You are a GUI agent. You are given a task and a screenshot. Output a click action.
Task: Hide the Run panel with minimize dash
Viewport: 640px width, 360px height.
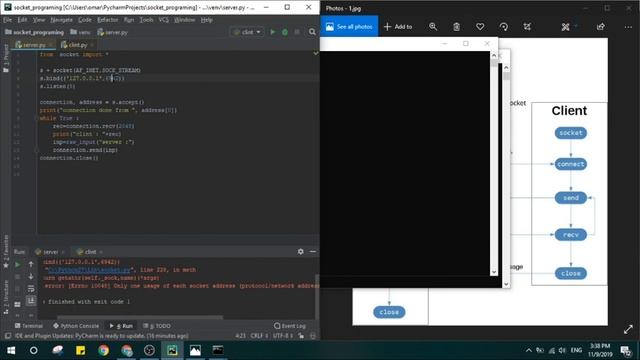313,251
